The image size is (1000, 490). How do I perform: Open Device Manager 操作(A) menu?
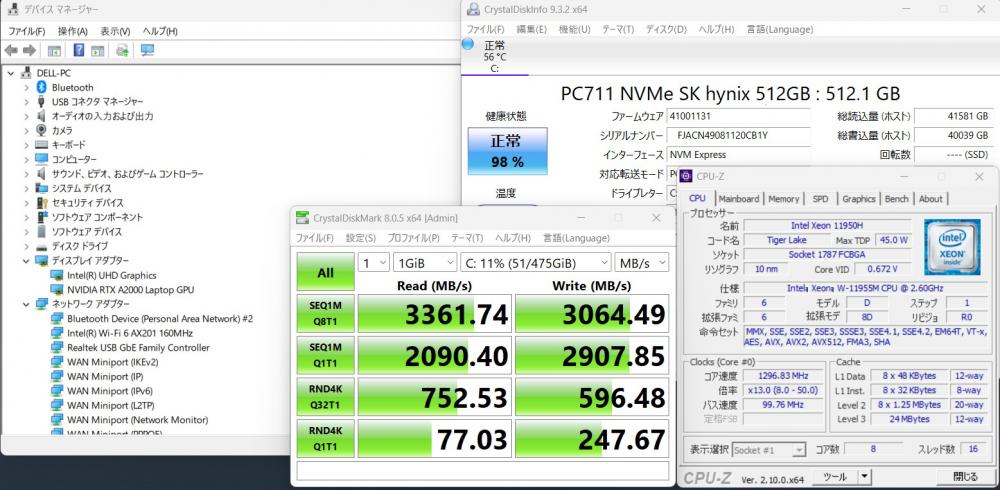(73, 31)
